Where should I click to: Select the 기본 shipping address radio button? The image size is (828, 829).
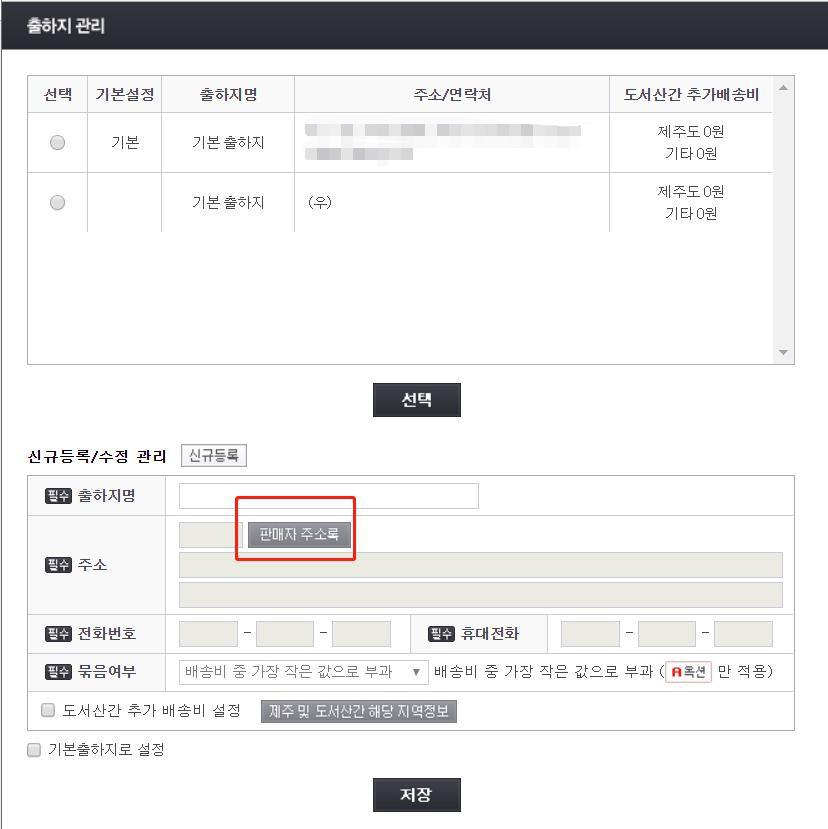click(57, 142)
